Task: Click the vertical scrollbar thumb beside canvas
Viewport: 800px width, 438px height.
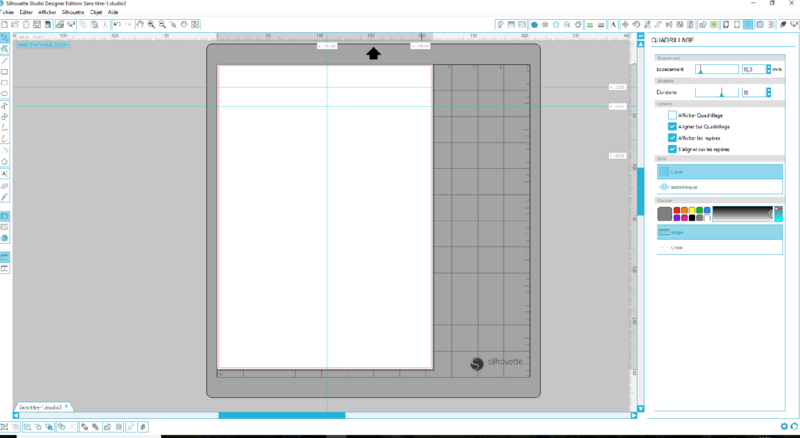Action: point(640,191)
